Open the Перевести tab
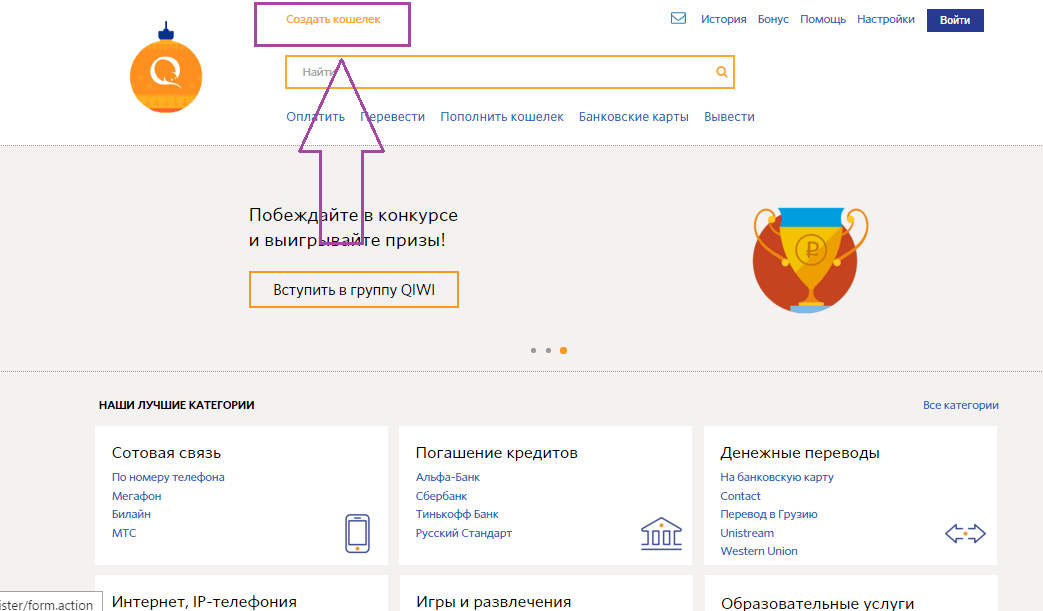Screen dimensions: 1043x611 pyautogui.click(x=392, y=116)
